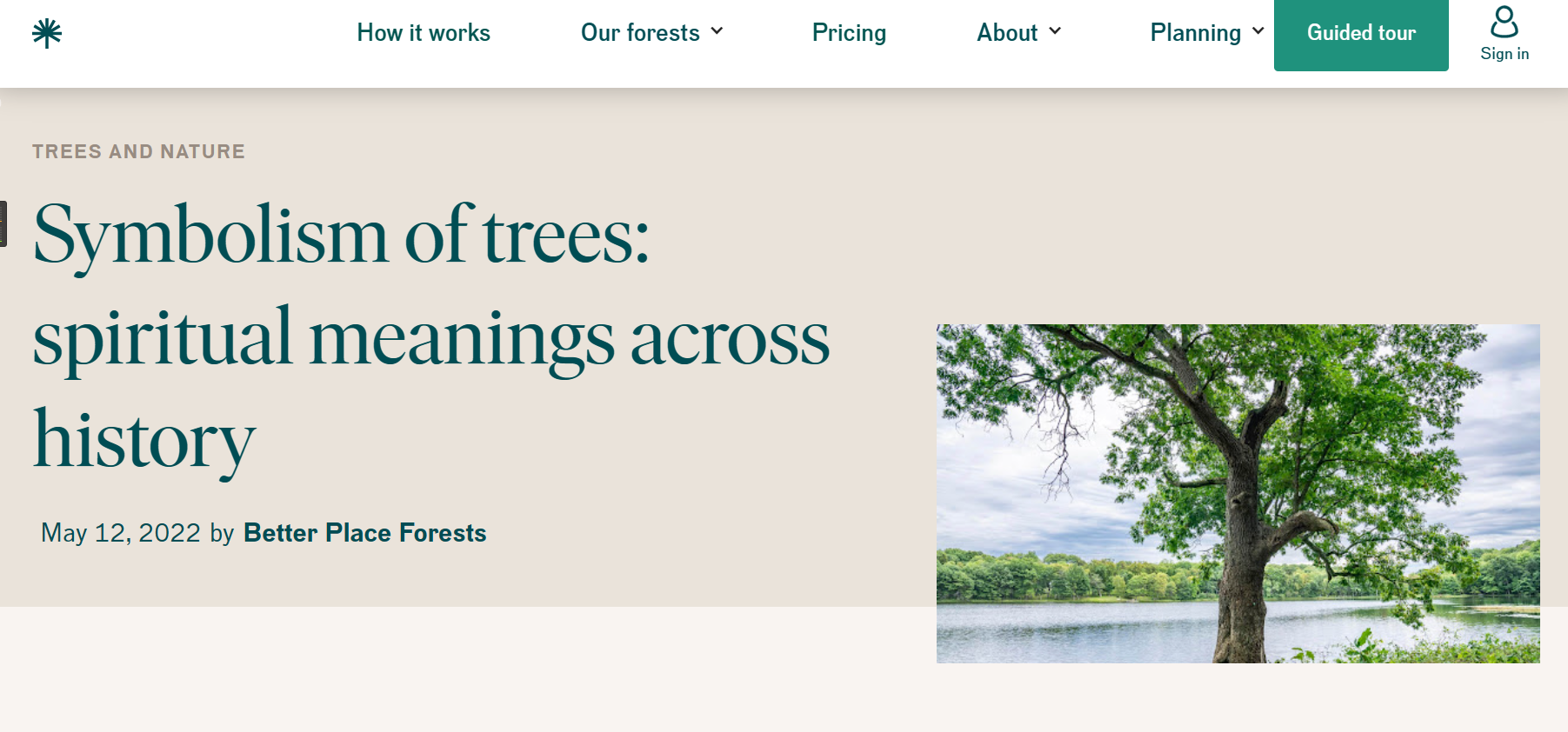This screenshot has height=732, width=1568.
Task: Visit the Better Place Forests author link
Action: [364, 533]
